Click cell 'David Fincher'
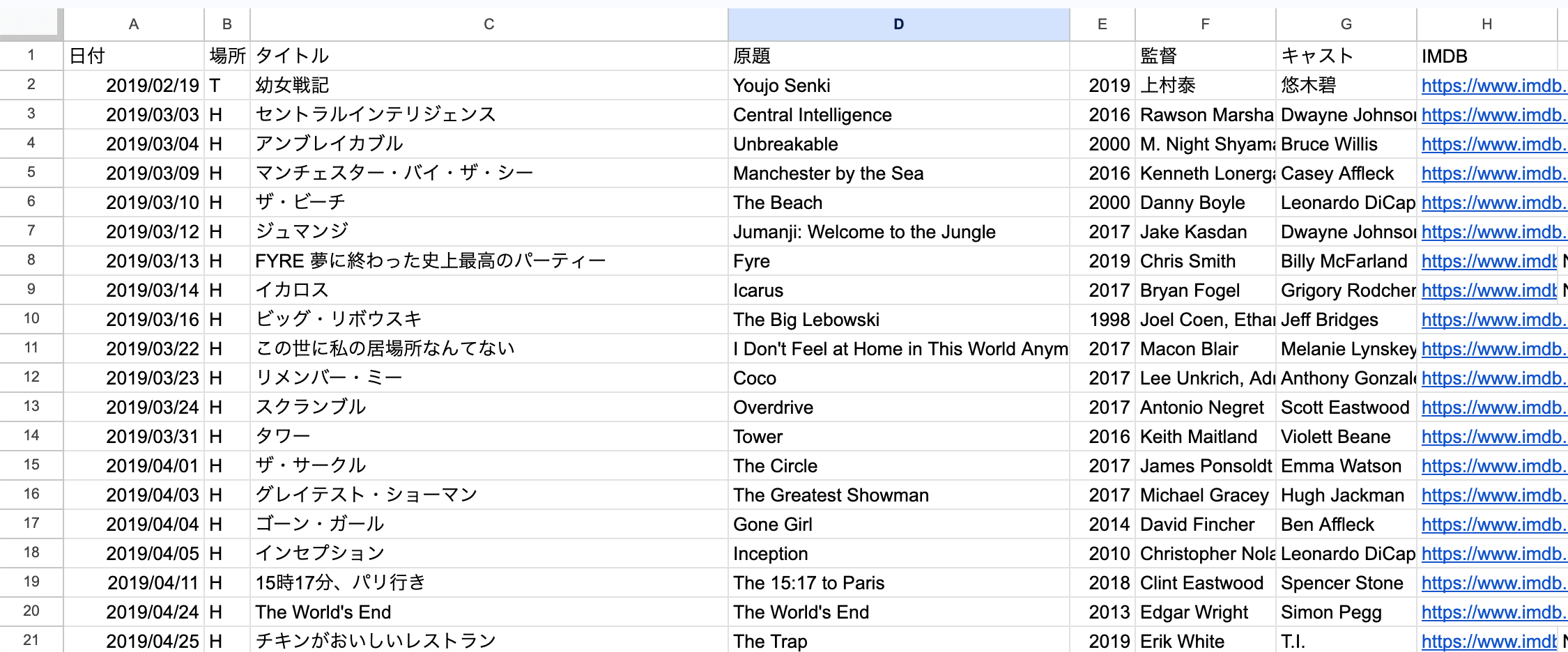The image size is (1568, 652). point(1206,525)
